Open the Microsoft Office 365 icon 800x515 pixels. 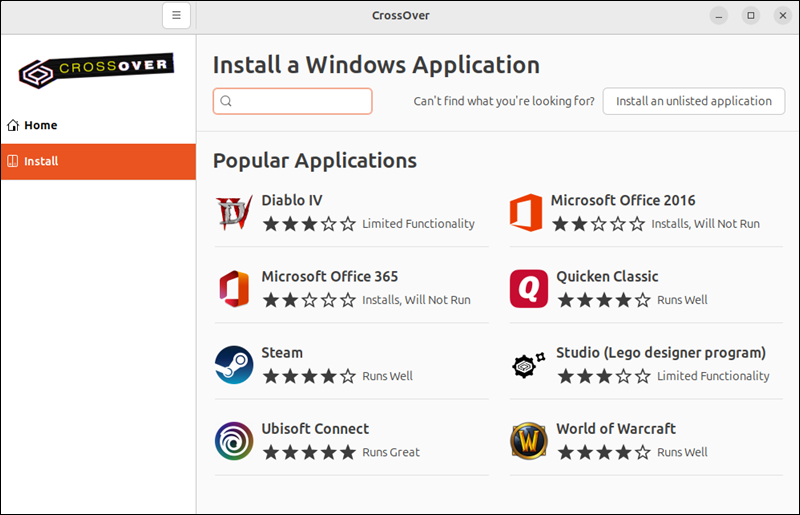[x=234, y=289]
